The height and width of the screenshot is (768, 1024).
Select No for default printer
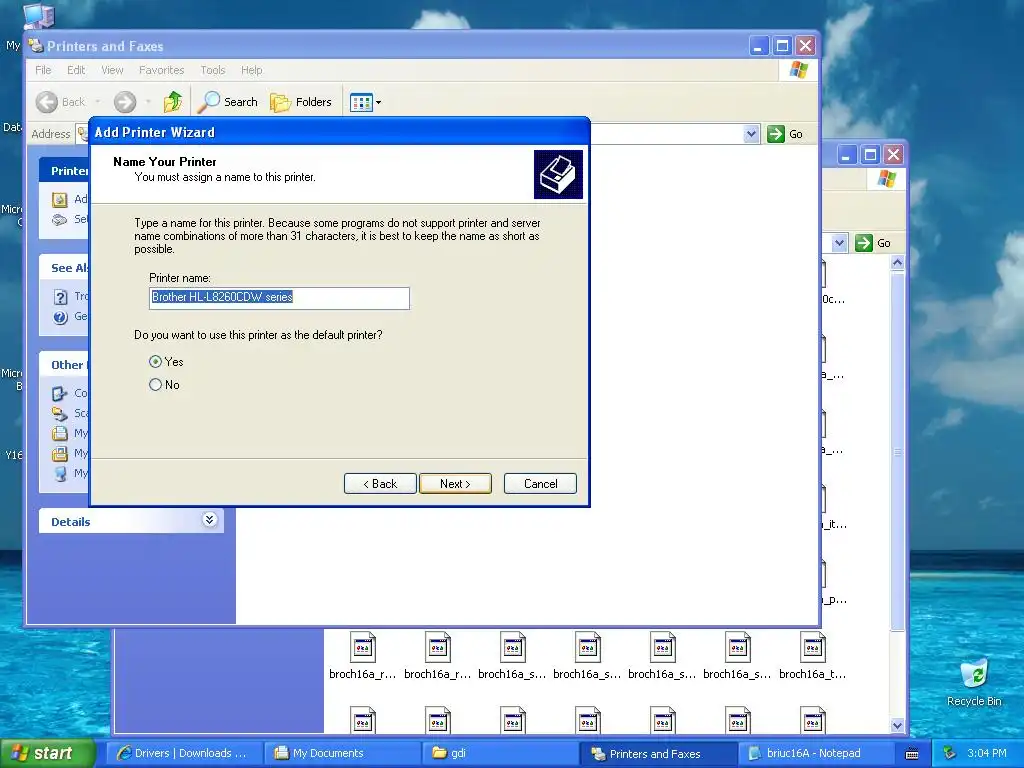[155, 385]
